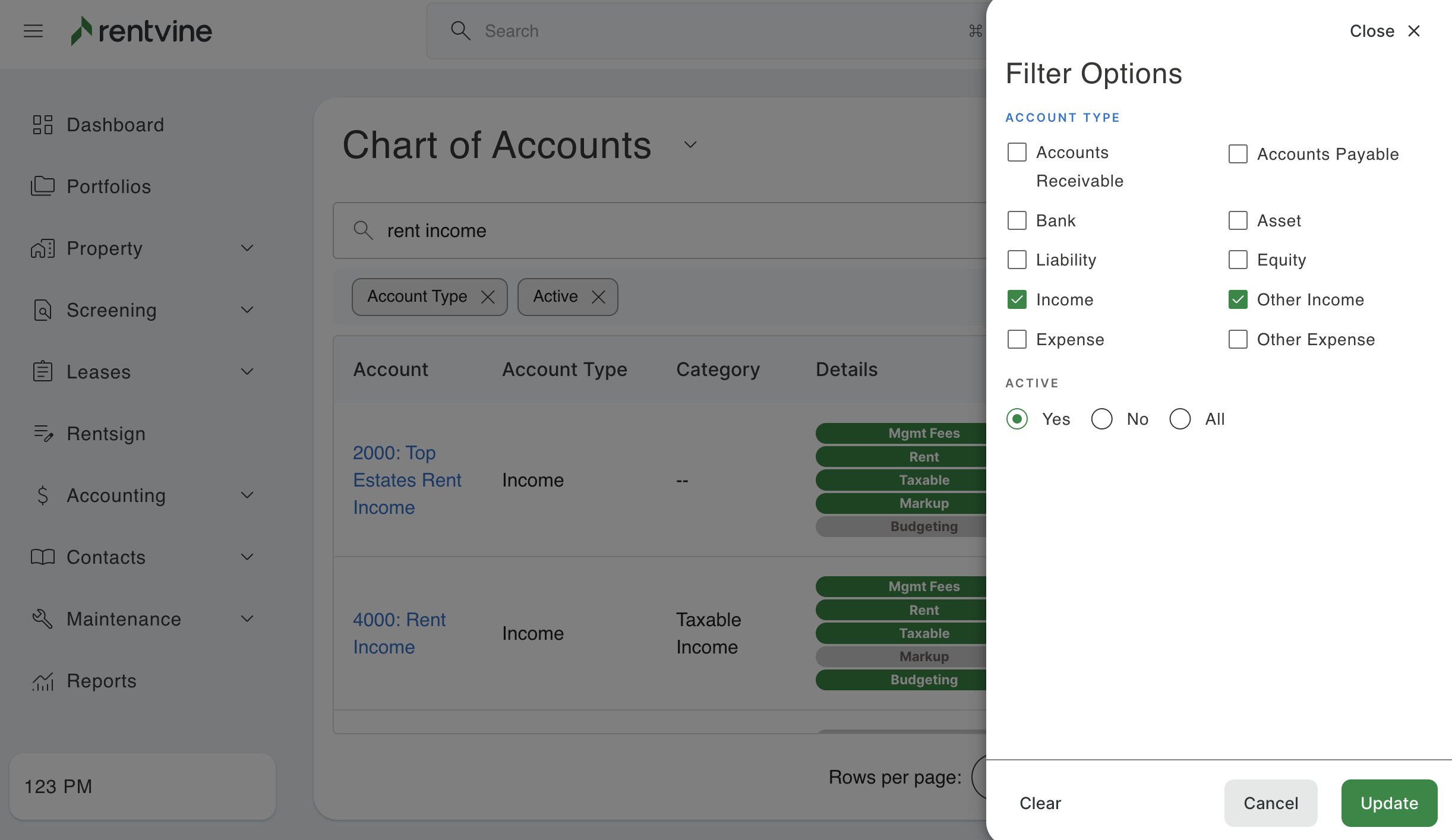Open the Leases menu item
Image resolution: width=1452 pixels, height=840 pixels.
(x=99, y=372)
